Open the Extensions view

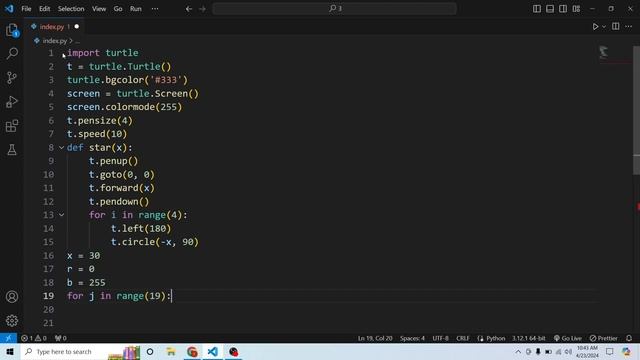point(12,126)
